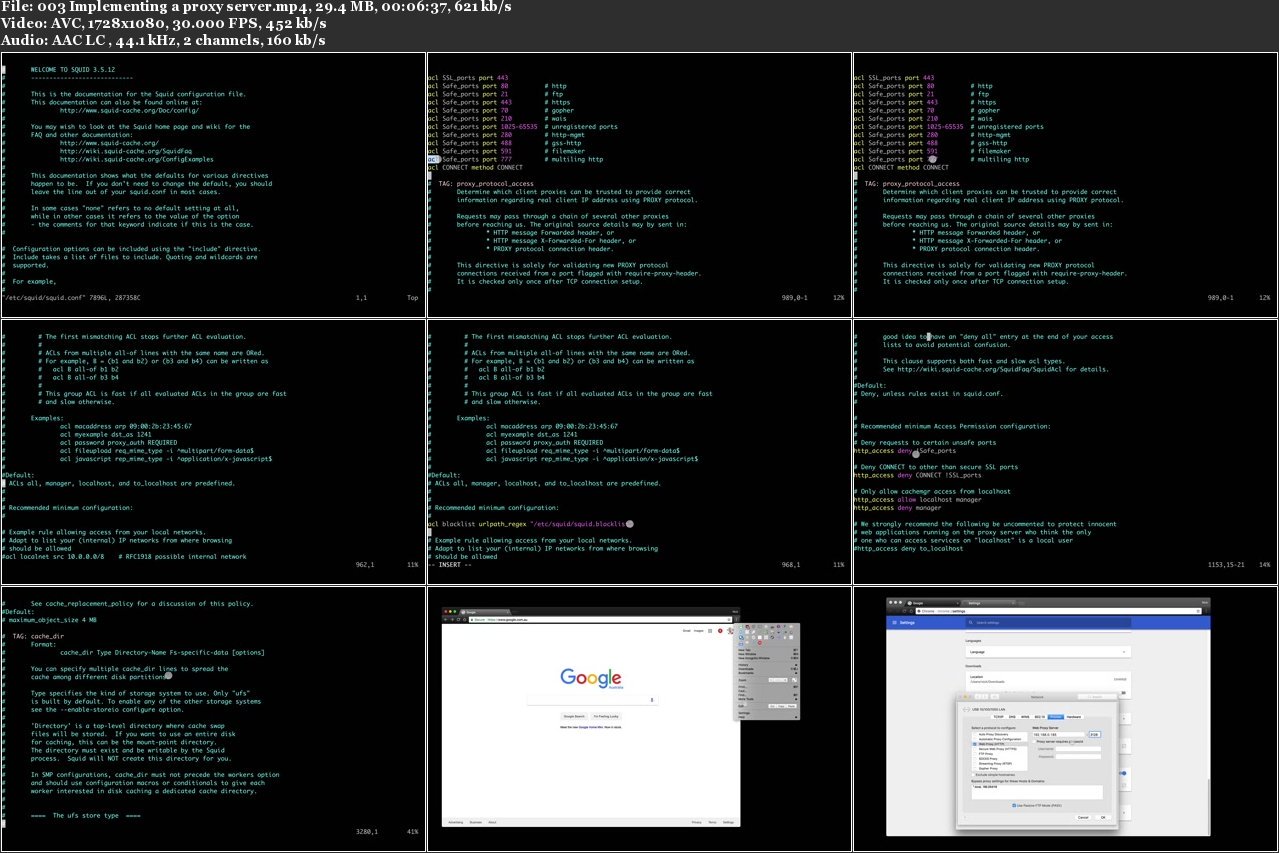
Task: Toggle Automatic Proxy Configuration checkbox
Action: coord(974,738)
